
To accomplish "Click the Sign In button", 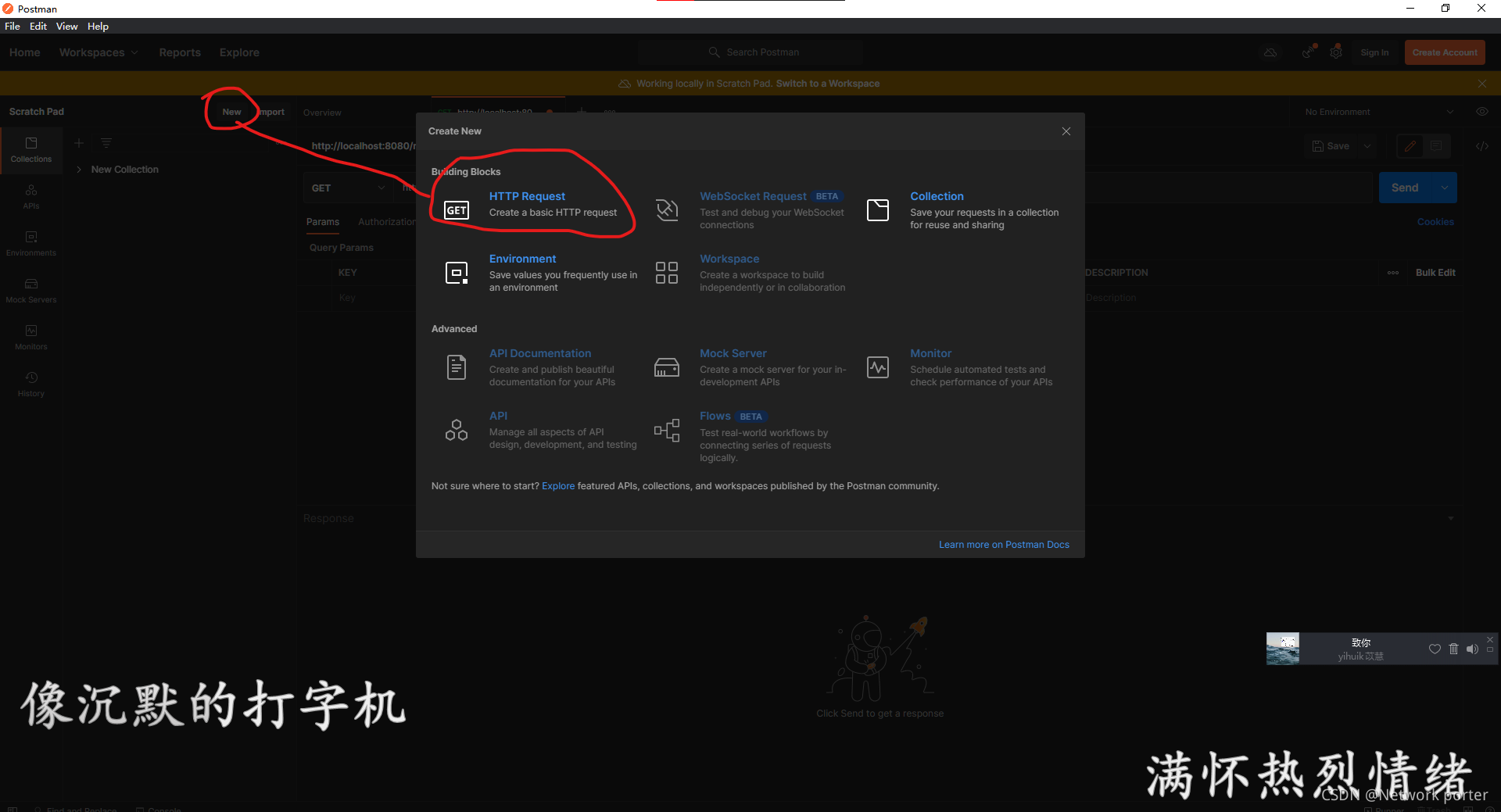I will tap(1374, 52).
